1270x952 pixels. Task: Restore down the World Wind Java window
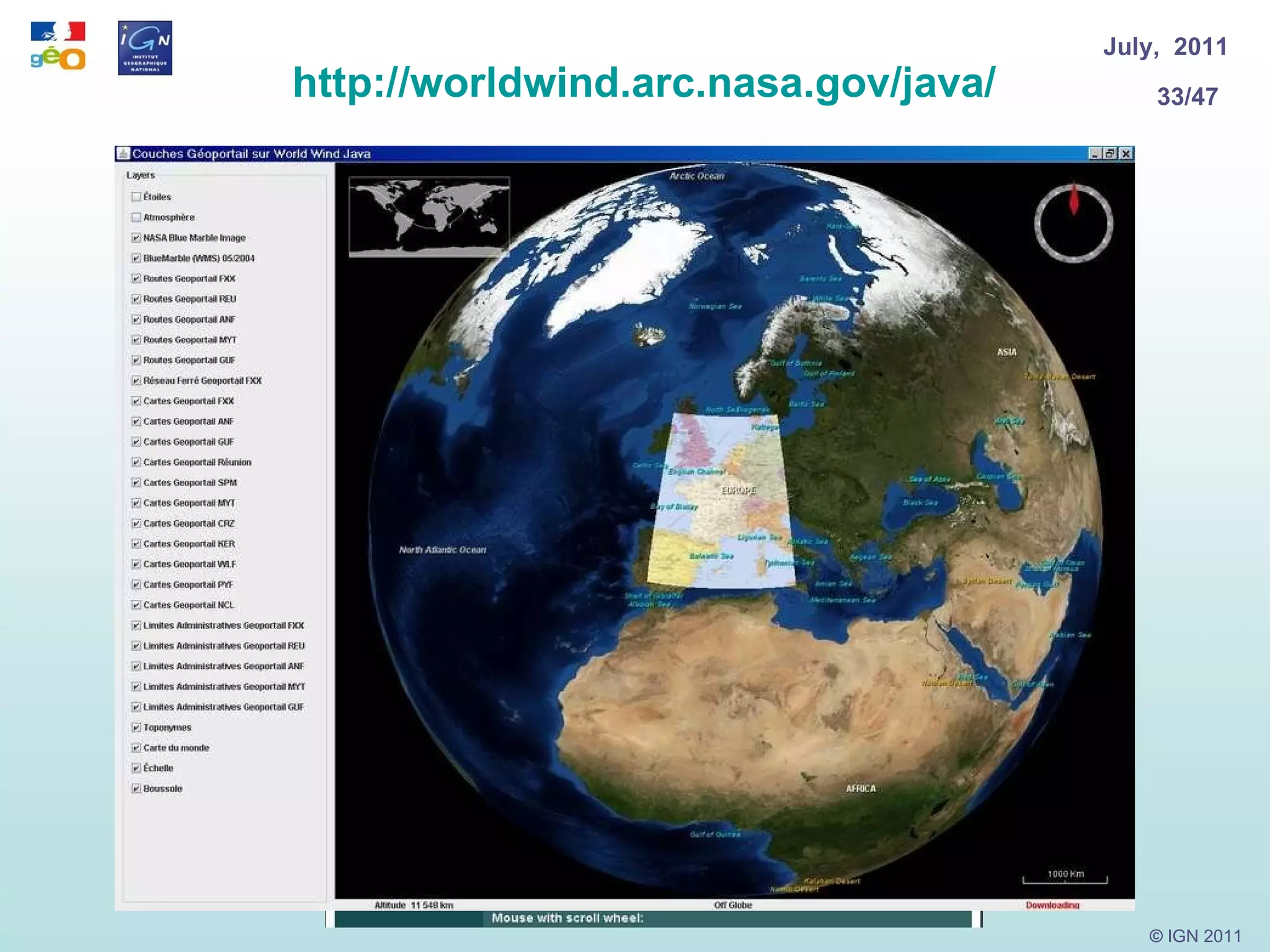pos(1110,154)
